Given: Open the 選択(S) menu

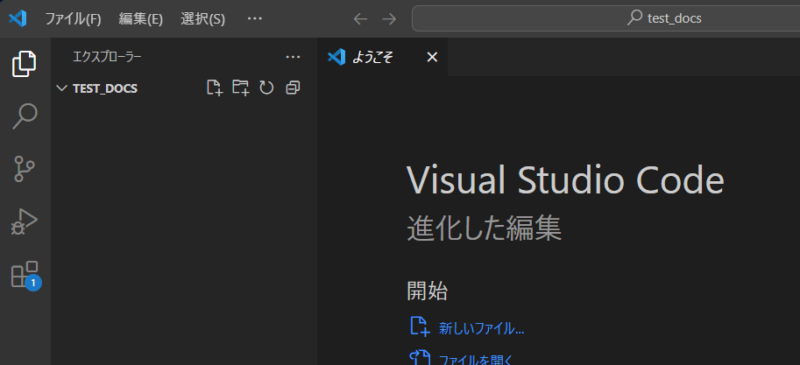Looking at the screenshot, I should click(x=203, y=19).
